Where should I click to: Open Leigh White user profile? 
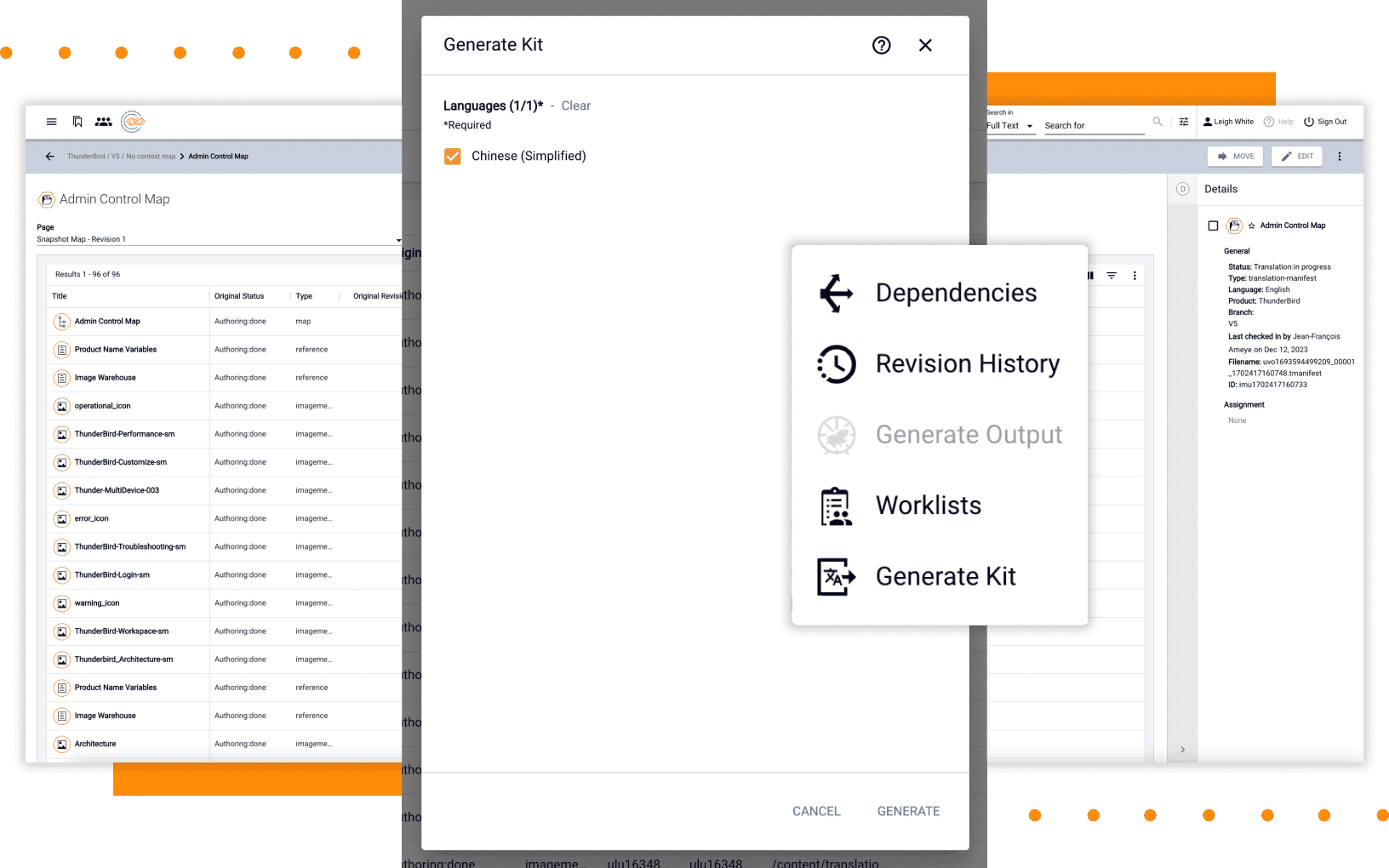[1228, 122]
